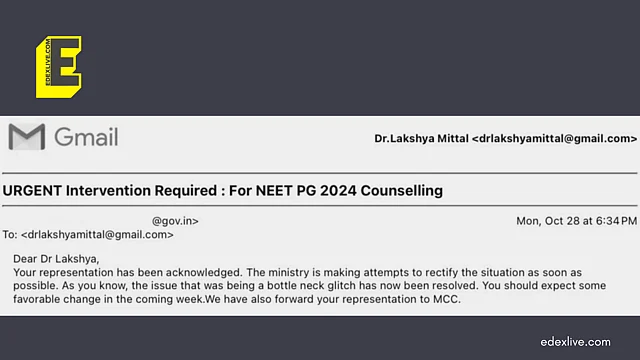This screenshot has width=640, height=360.
Task: Click the yellow EdexLive E logo
Action: (x=59, y=67)
